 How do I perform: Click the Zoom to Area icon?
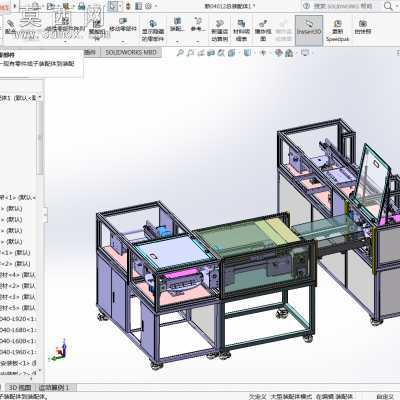191,53
